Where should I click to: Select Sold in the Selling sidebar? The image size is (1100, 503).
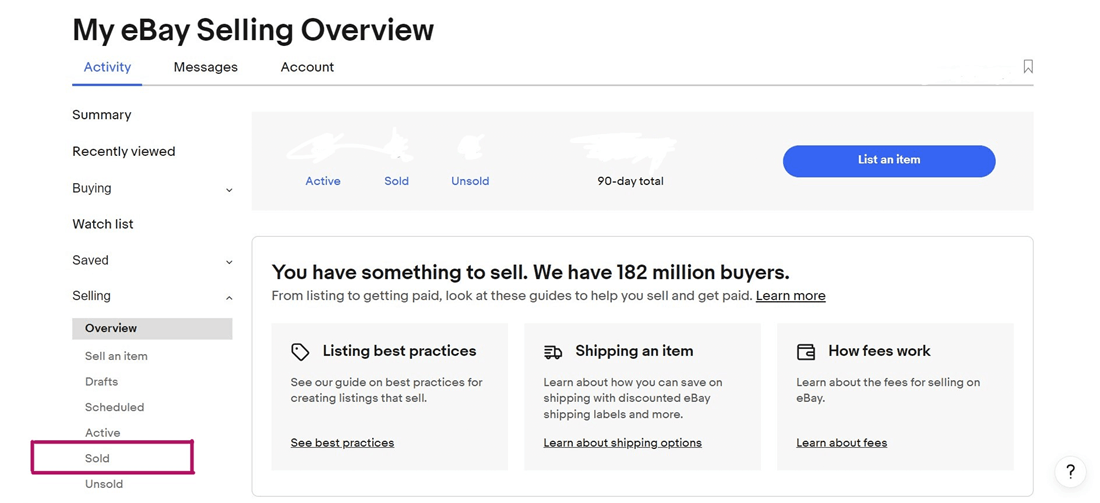tap(98, 458)
